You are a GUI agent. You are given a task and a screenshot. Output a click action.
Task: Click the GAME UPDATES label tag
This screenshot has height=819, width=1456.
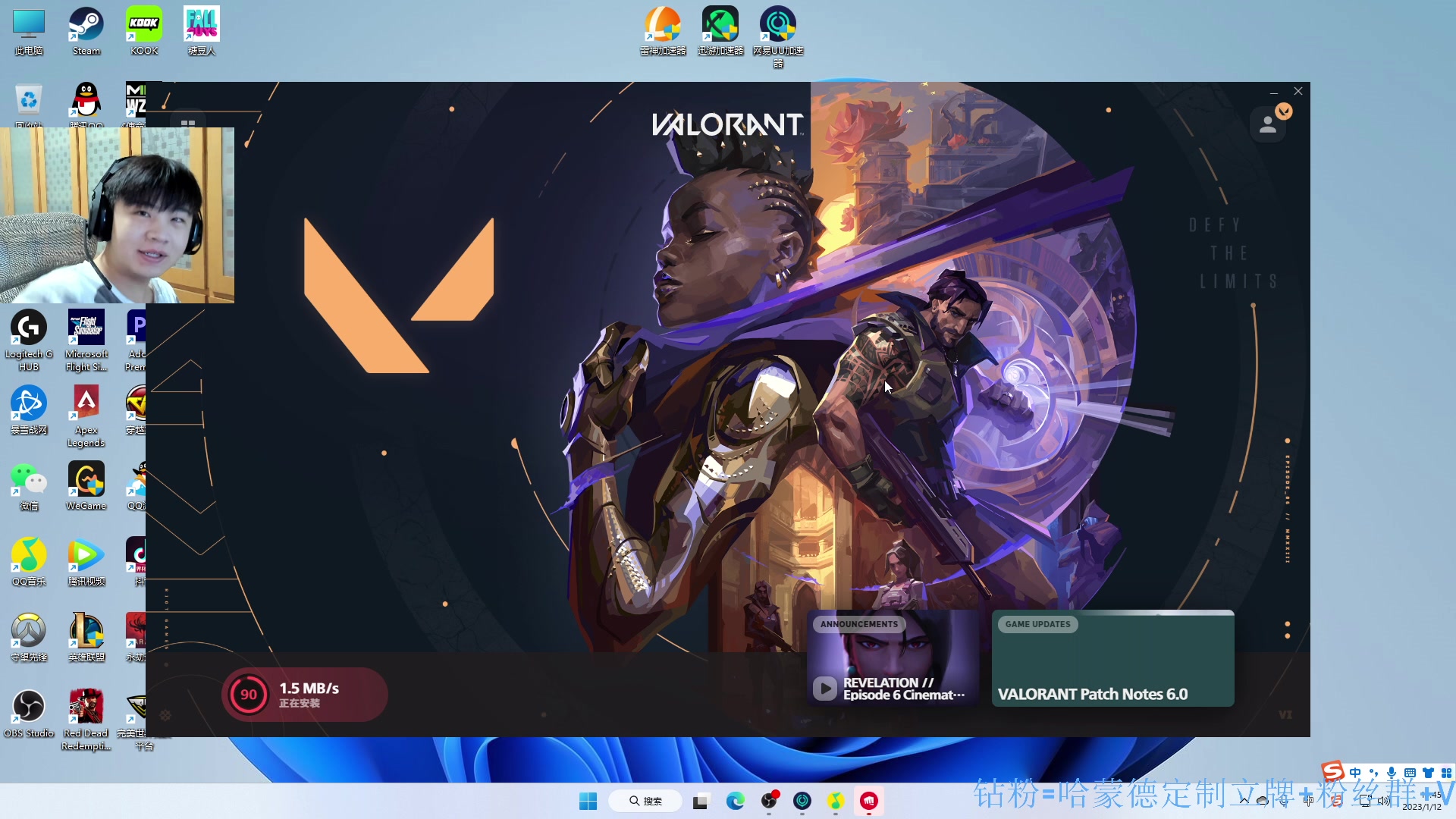pos(1038,624)
